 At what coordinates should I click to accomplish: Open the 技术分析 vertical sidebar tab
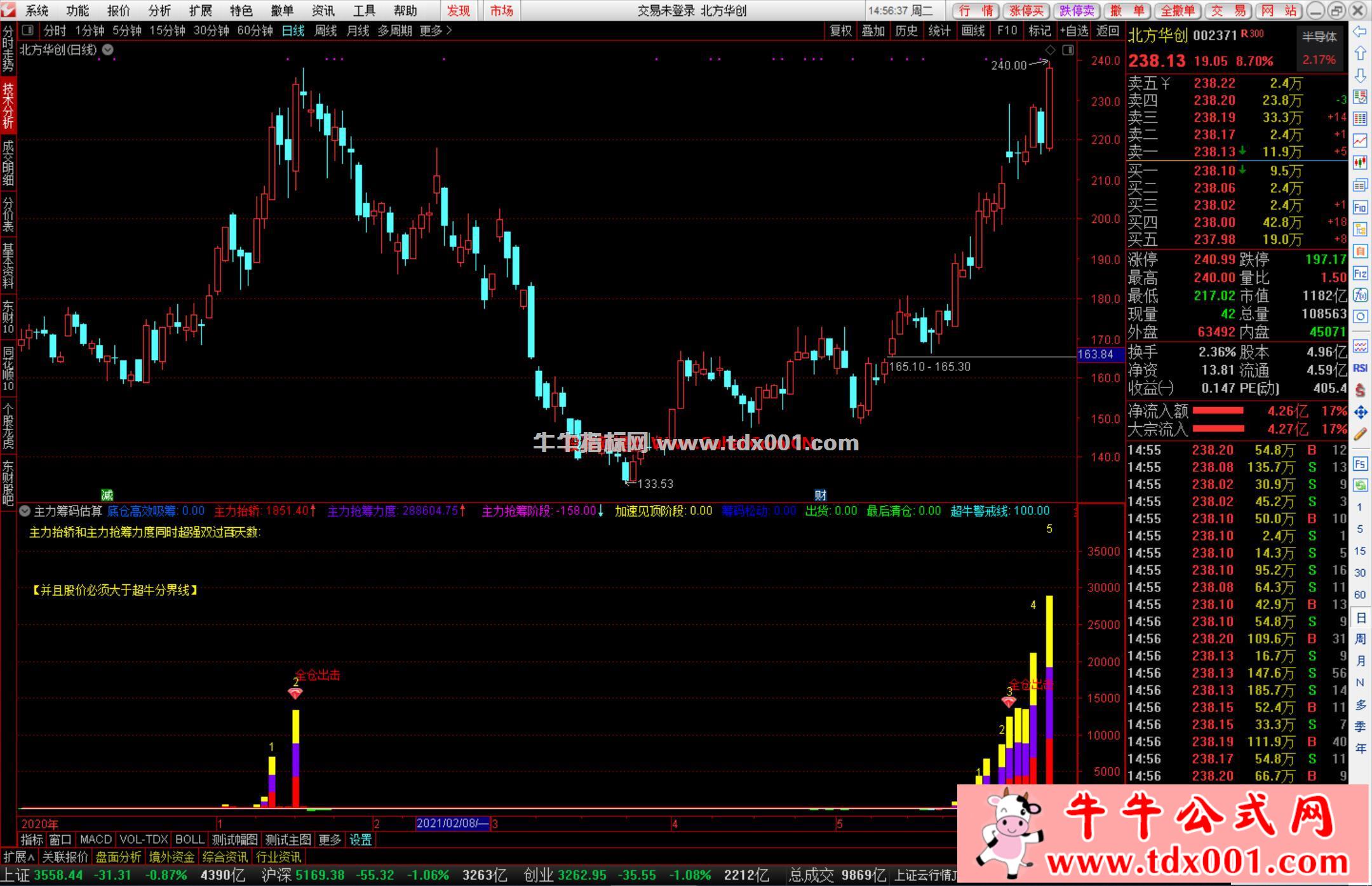click(x=8, y=105)
